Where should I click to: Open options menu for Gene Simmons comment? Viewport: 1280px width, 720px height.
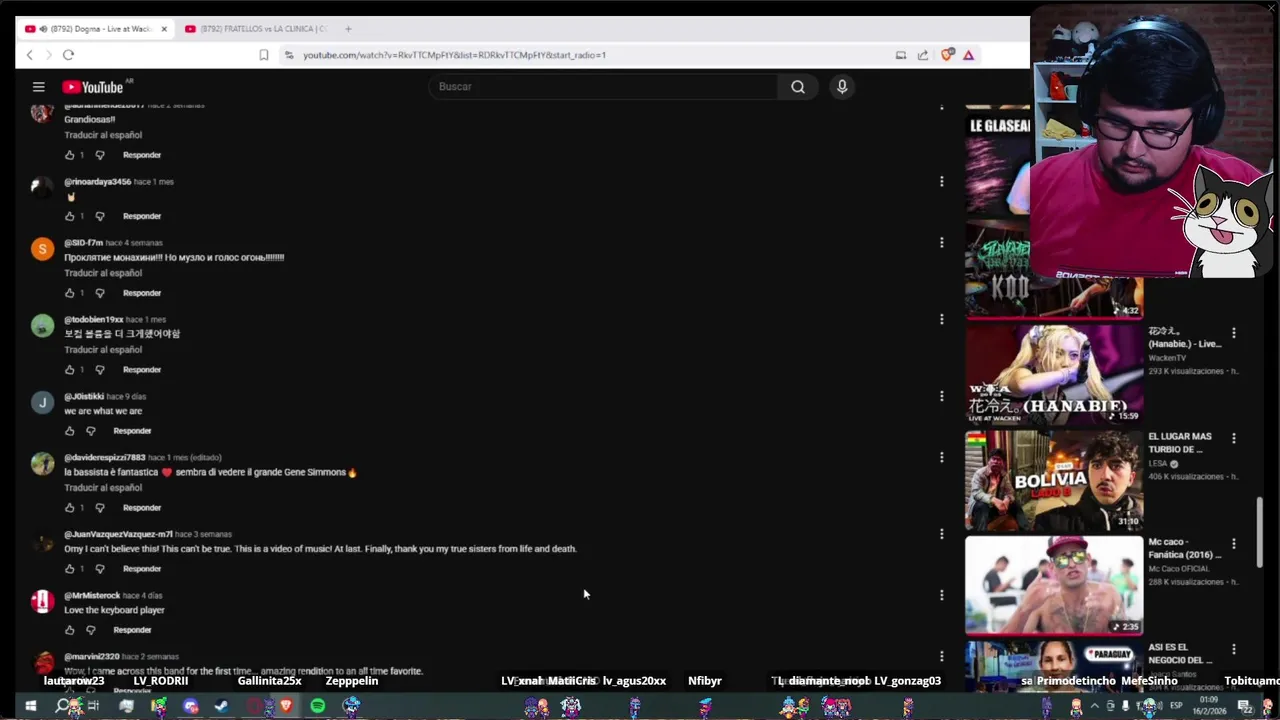[x=941, y=457]
